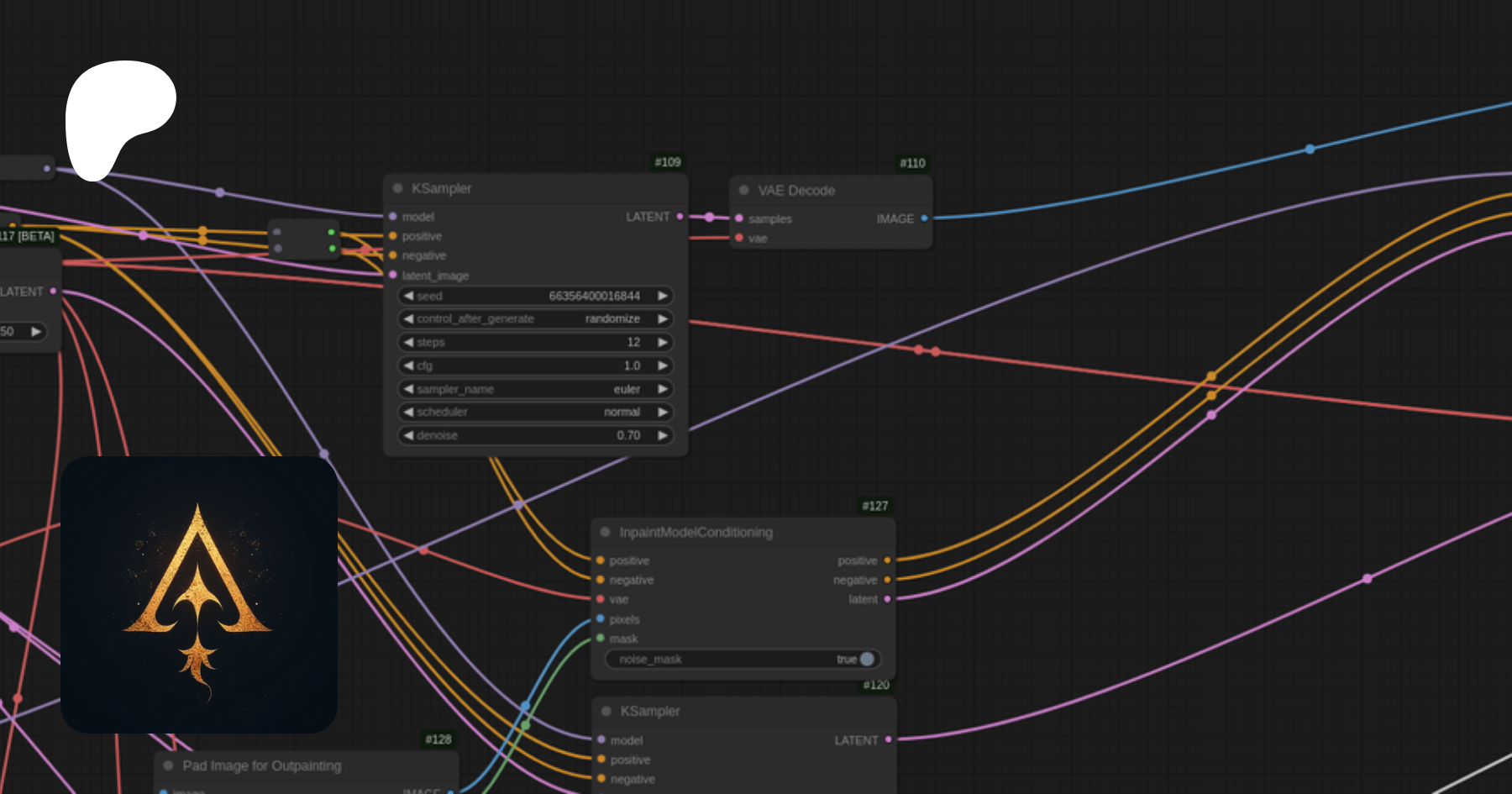Click the right arrow to increment seed
Viewport: 1512px width, 794px height.
click(x=663, y=296)
